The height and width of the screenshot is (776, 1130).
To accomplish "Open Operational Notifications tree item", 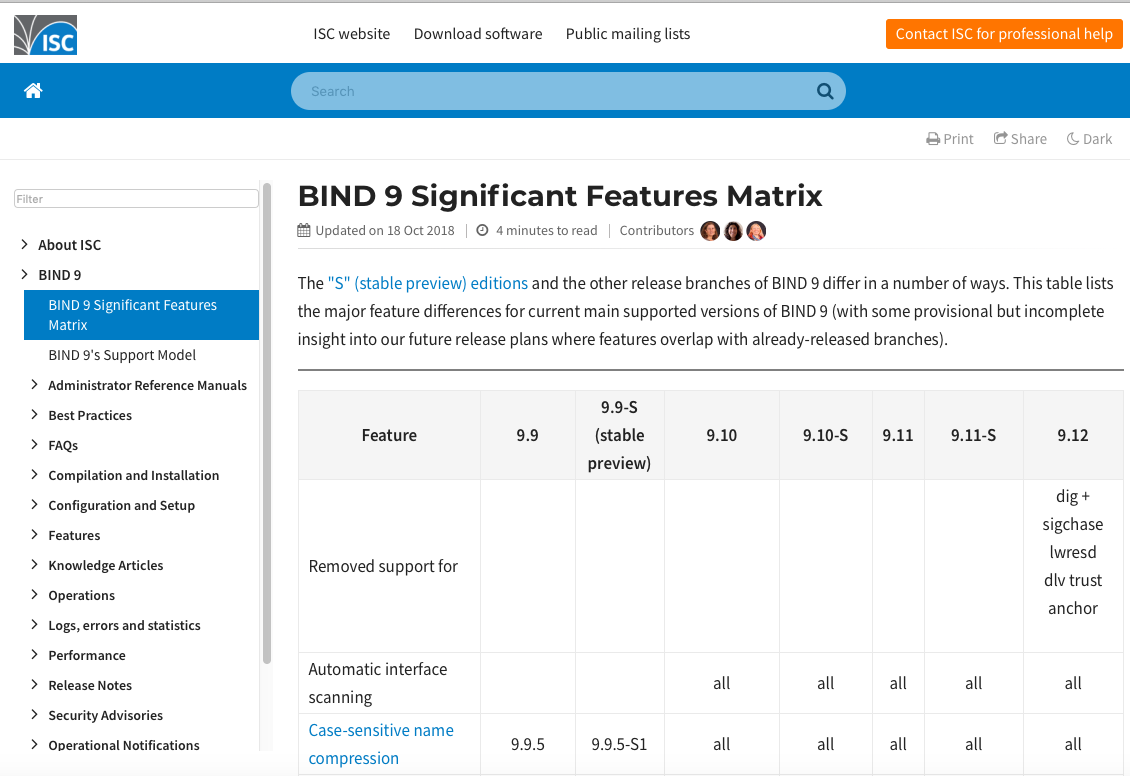I will (x=124, y=745).
